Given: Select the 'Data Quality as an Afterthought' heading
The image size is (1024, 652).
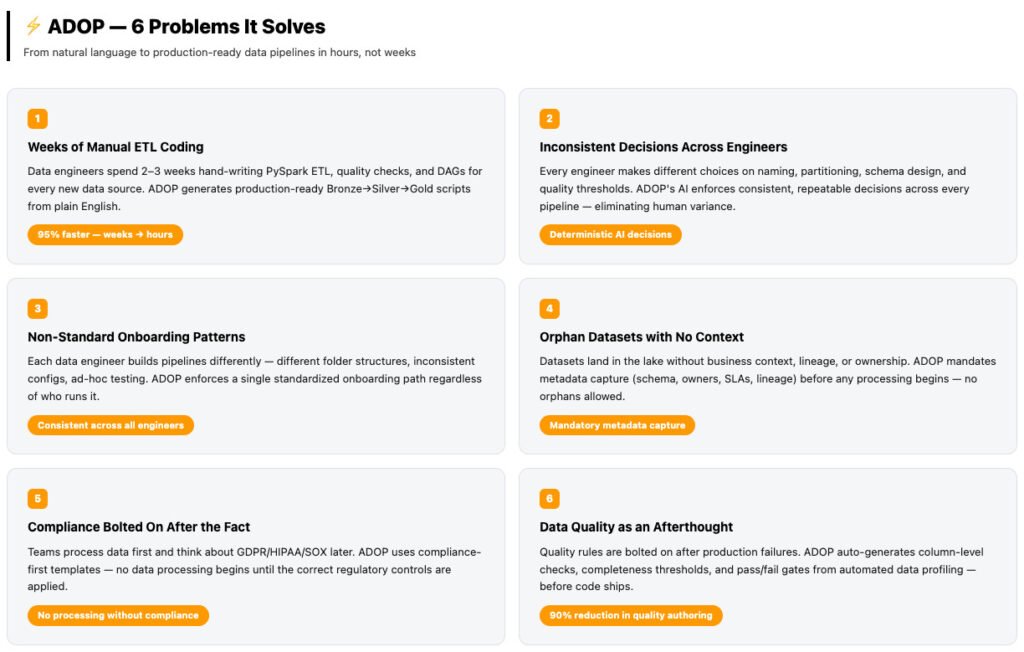Looking at the screenshot, I should pos(636,527).
